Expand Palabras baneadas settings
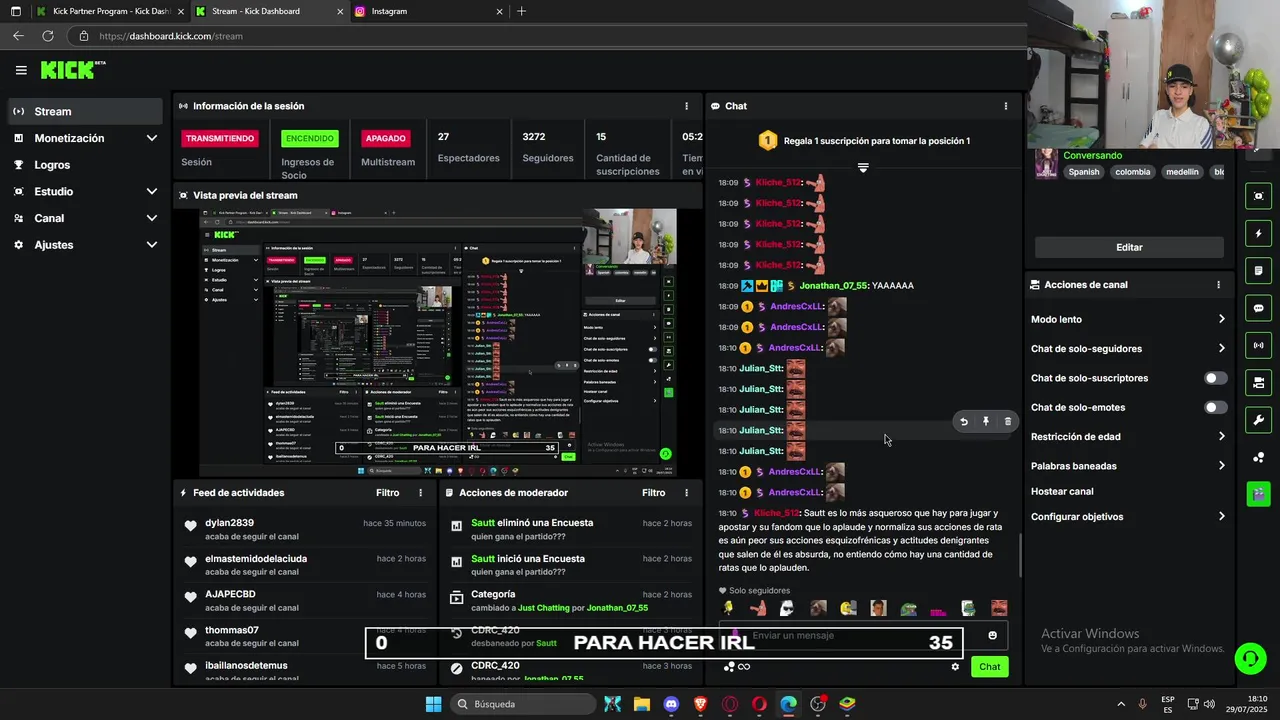1280x720 pixels. tap(1128, 466)
